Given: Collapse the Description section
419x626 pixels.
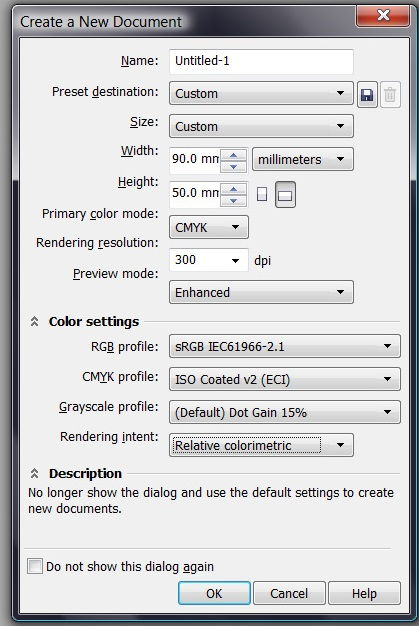Looking at the screenshot, I should click(x=34, y=473).
